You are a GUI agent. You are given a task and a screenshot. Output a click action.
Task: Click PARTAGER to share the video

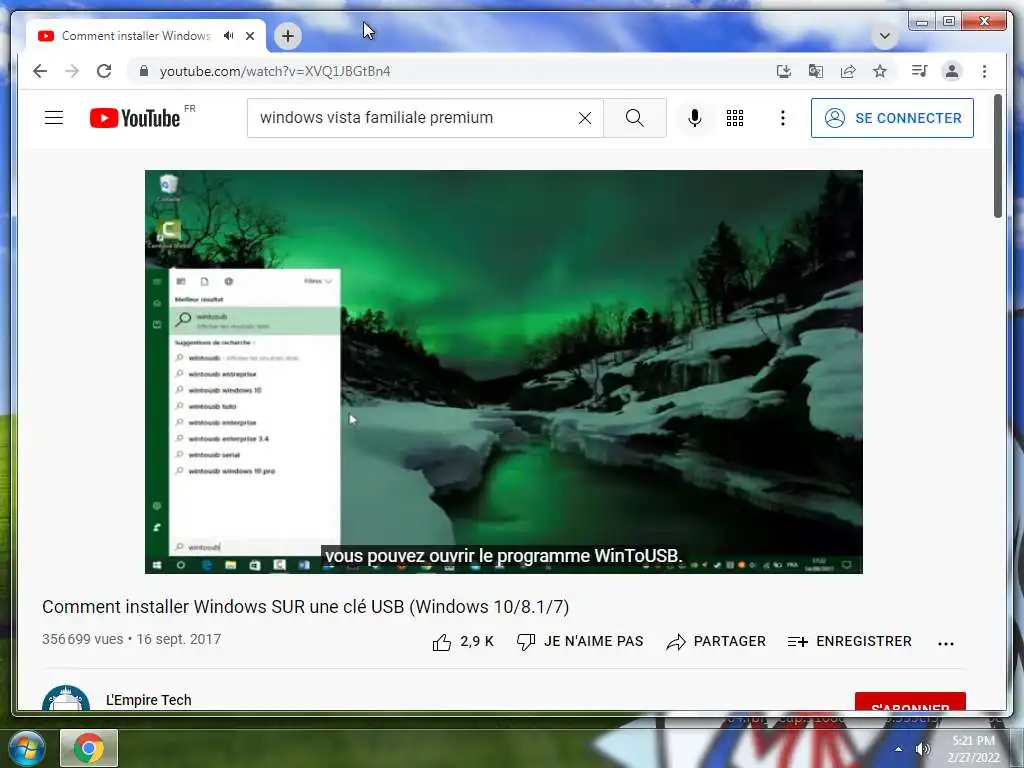(x=716, y=642)
